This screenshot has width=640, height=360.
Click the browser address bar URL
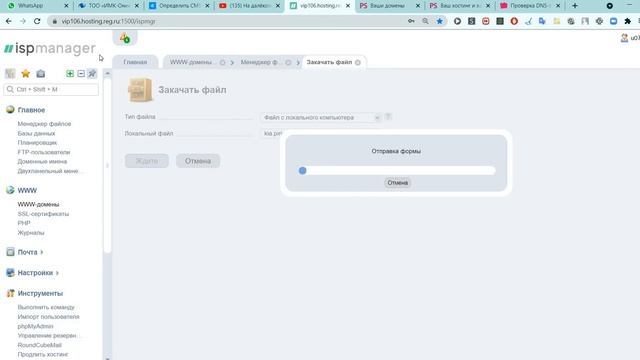pyautogui.click(x=108, y=21)
